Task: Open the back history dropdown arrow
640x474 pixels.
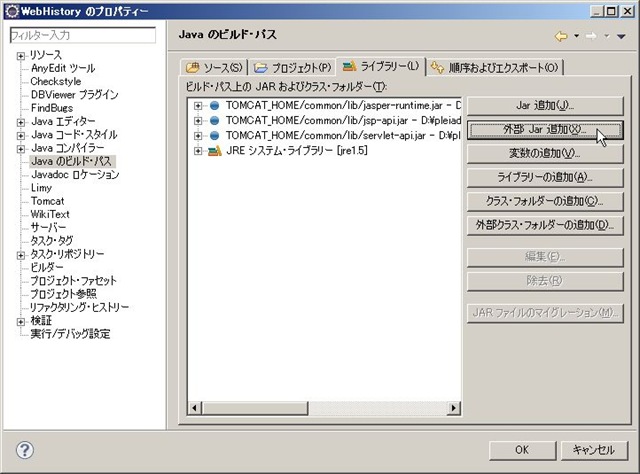Action: pyautogui.click(x=576, y=36)
